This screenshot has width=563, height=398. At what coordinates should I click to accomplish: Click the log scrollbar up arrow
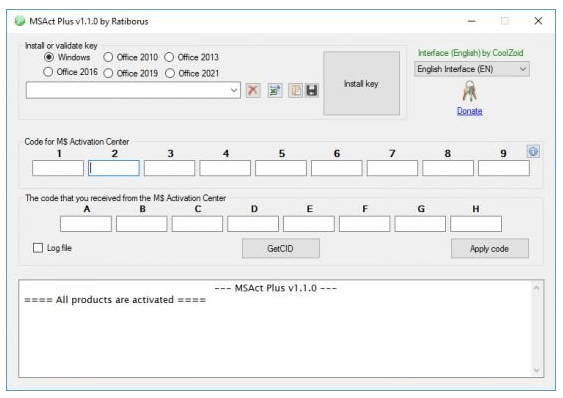pos(536,288)
